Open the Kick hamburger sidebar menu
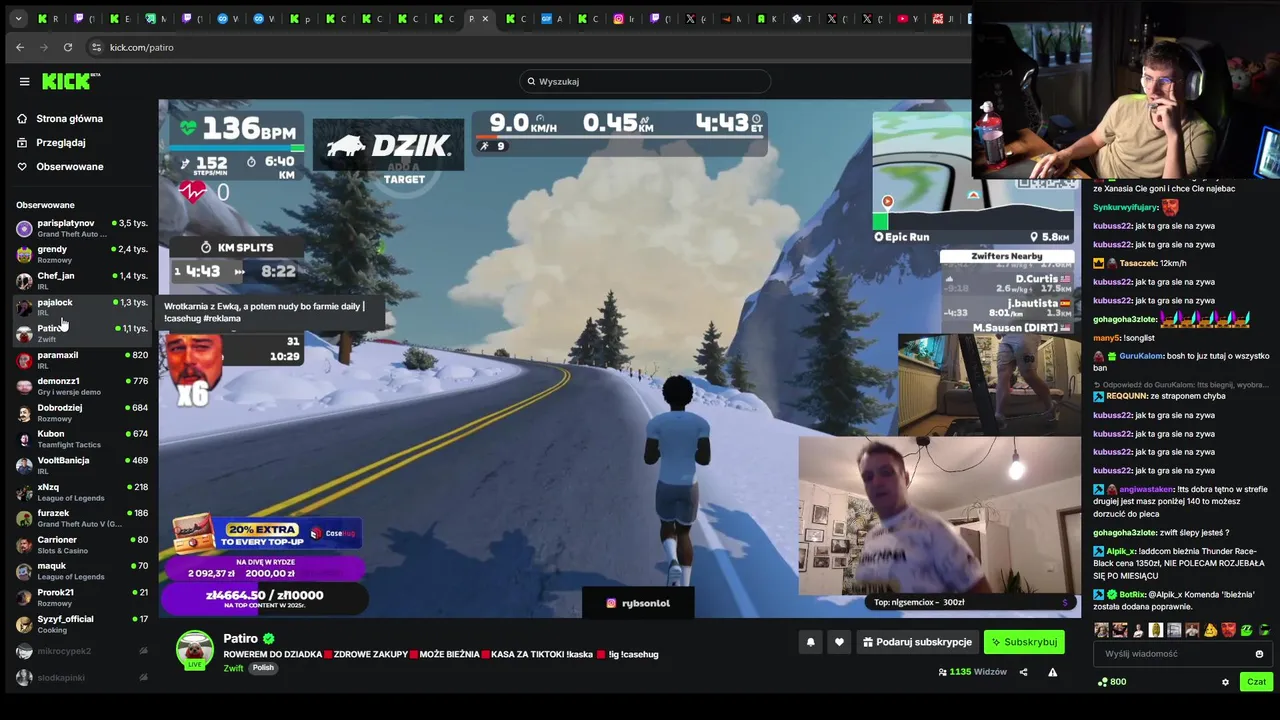The width and height of the screenshot is (1280, 720). pyautogui.click(x=24, y=81)
